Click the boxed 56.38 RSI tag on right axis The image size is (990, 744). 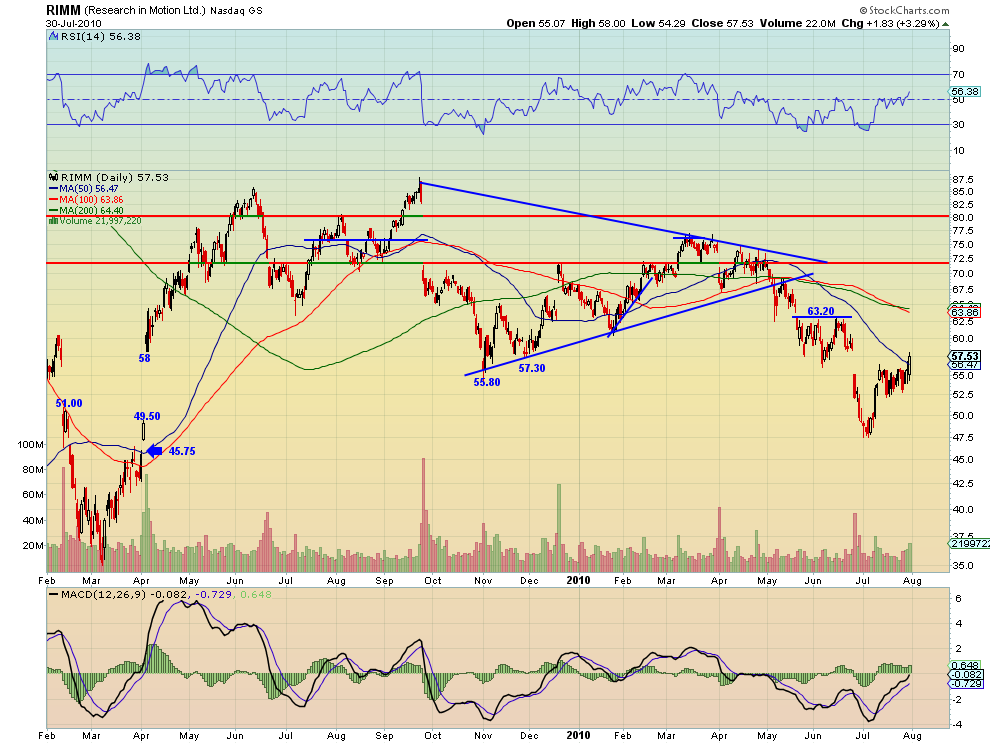pyautogui.click(x=965, y=92)
